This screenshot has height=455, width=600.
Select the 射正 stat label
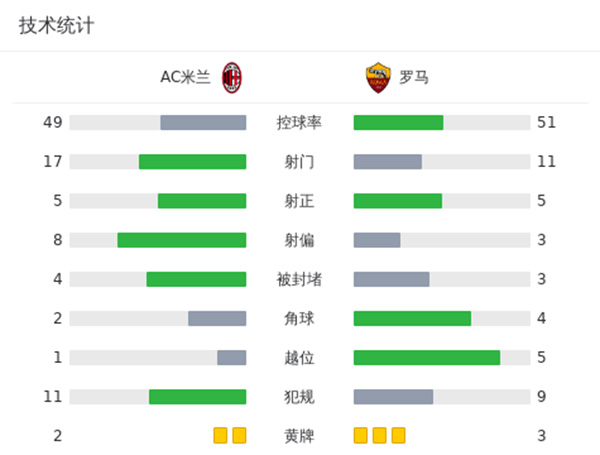pos(300,201)
